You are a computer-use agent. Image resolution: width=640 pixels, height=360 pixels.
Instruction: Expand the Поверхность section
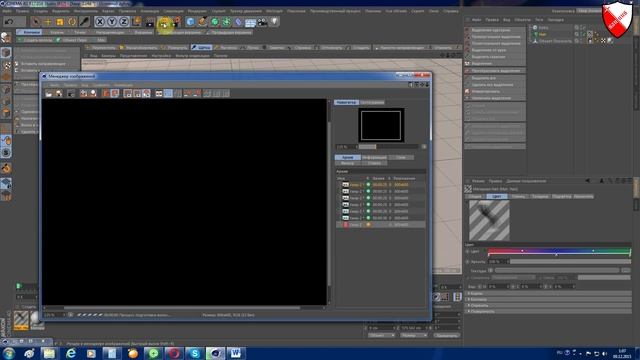coord(549,311)
